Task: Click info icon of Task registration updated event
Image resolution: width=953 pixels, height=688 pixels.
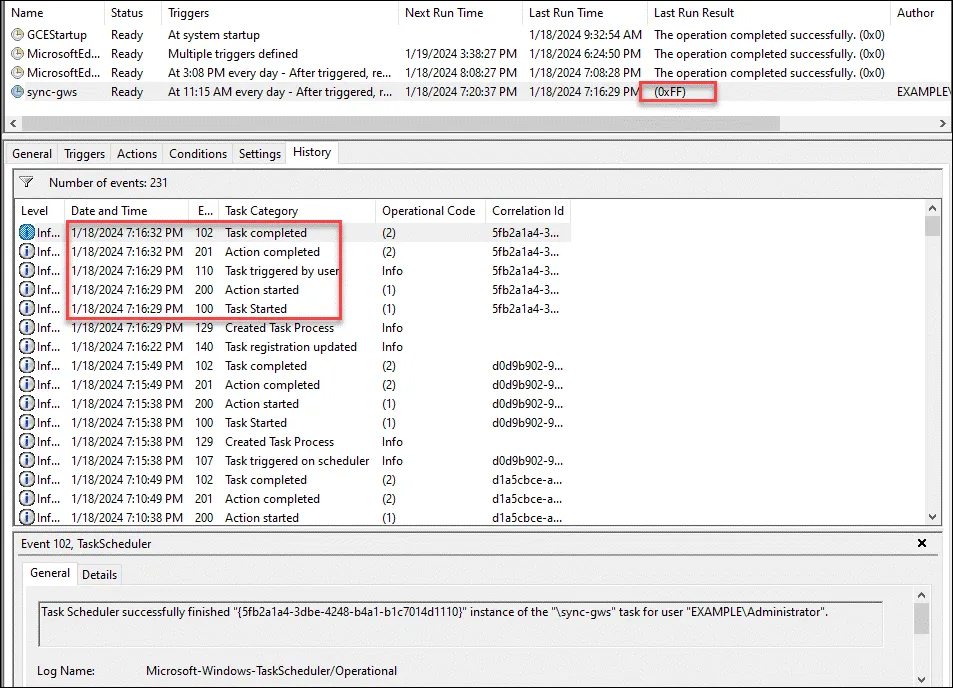Action: coord(27,346)
